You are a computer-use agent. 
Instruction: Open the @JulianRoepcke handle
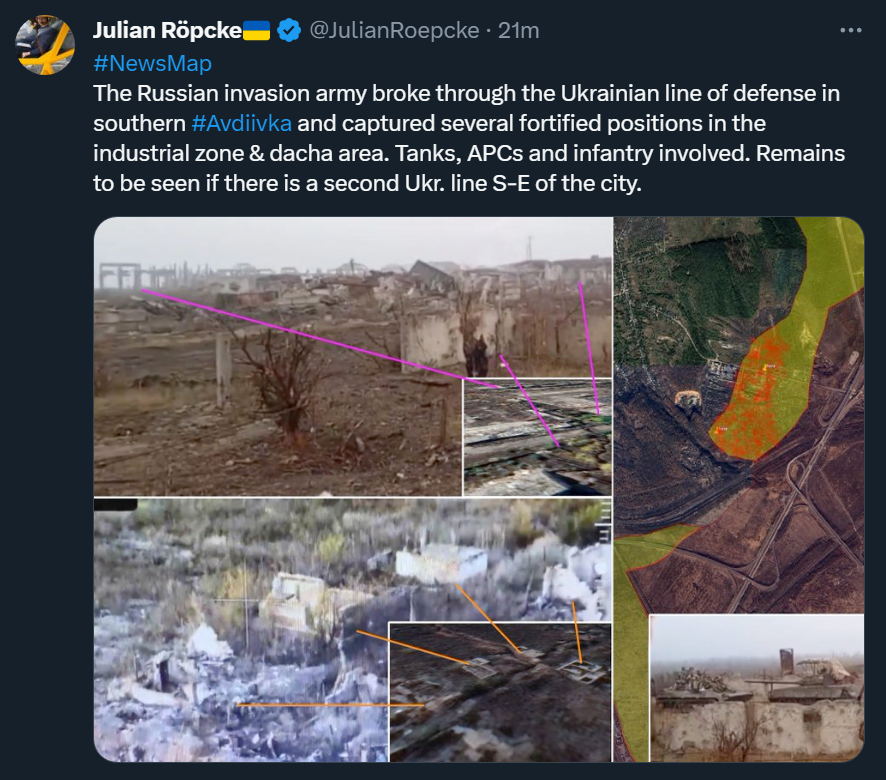[x=394, y=31]
